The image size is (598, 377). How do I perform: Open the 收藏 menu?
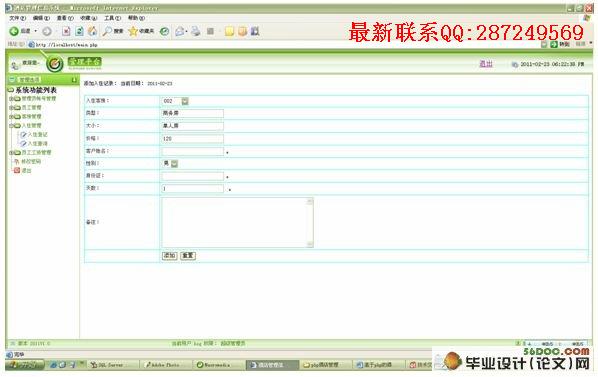coord(88,18)
